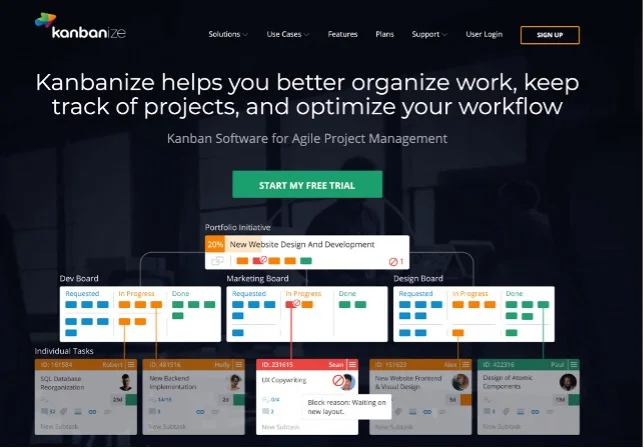Open the Solutions dropdown menu
Image resolution: width=644 pixels, height=448 pixels.
pyautogui.click(x=228, y=34)
